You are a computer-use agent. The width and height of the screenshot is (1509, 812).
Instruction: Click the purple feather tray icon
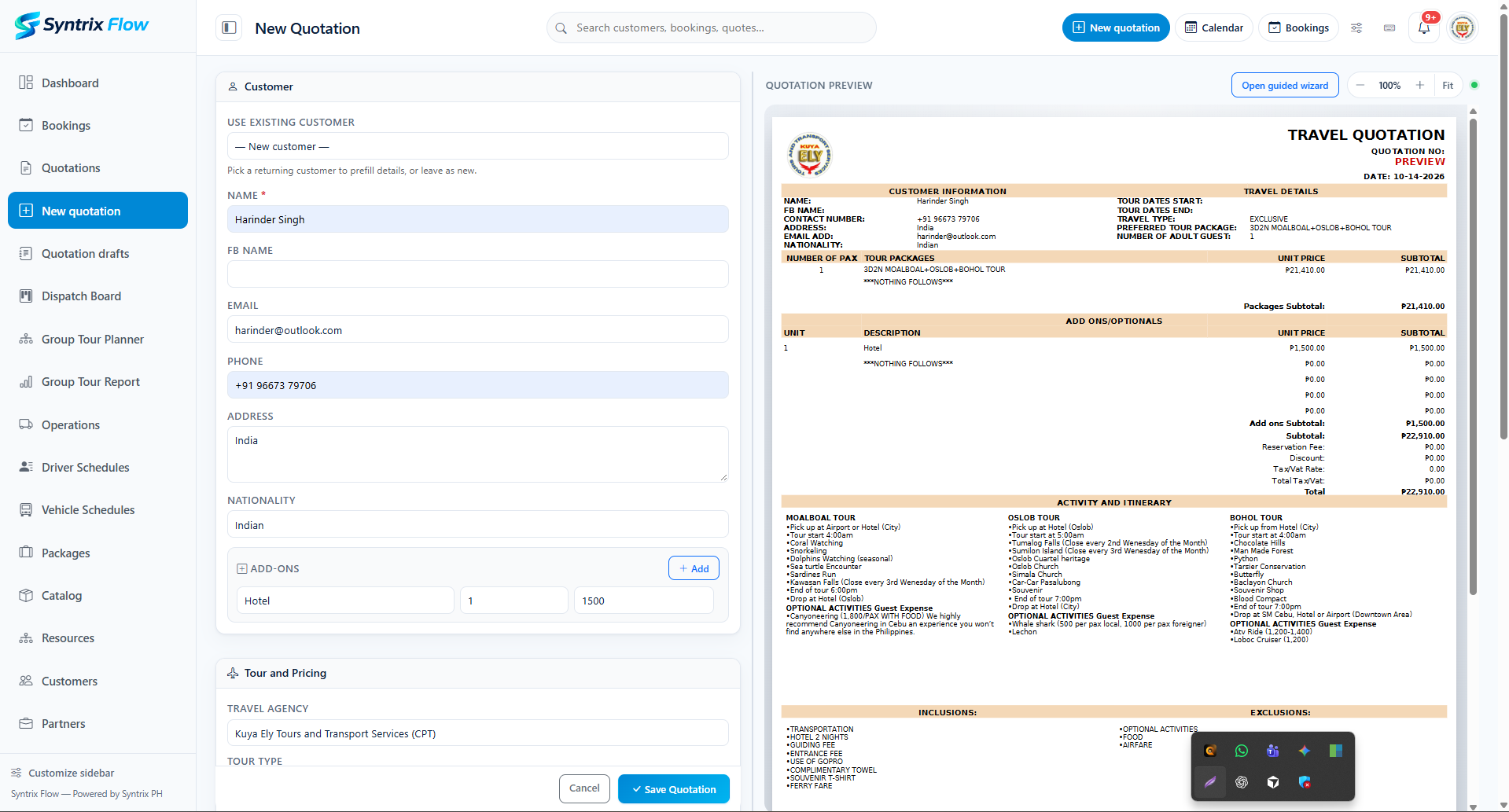coord(1210,782)
